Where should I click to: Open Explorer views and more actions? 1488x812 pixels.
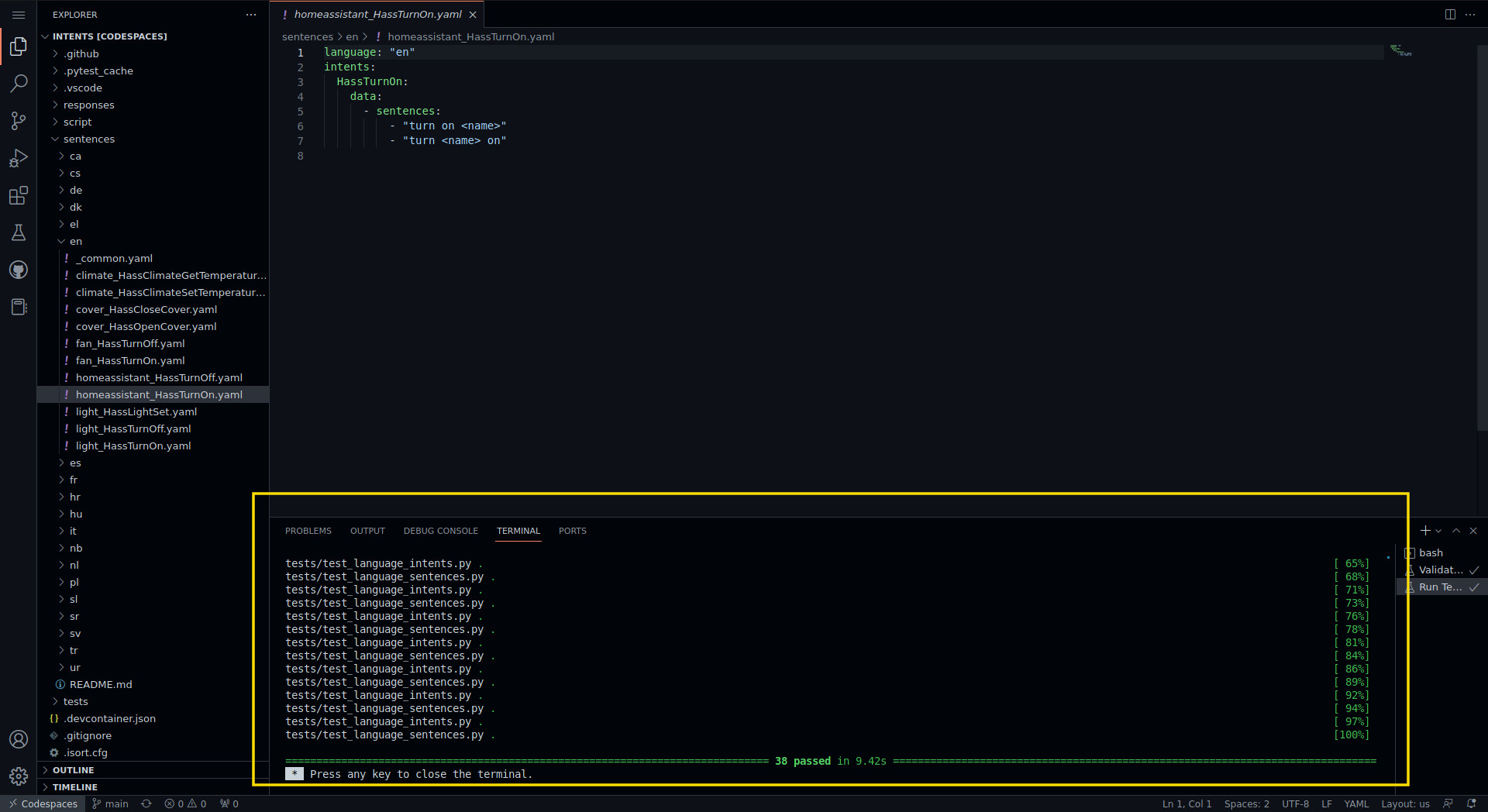coord(251,15)
